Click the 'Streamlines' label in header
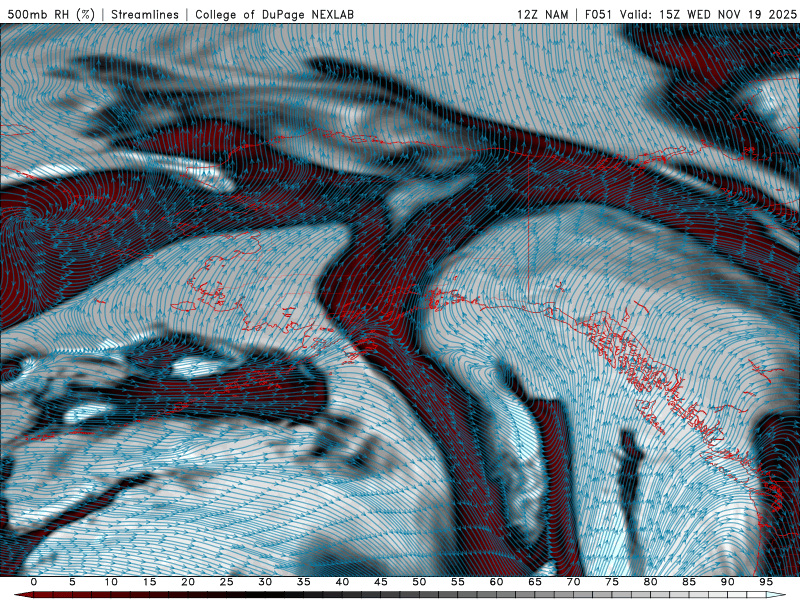The width and height of the screenshot is (800, 600). pyautogui.click(x=145, y=14)
